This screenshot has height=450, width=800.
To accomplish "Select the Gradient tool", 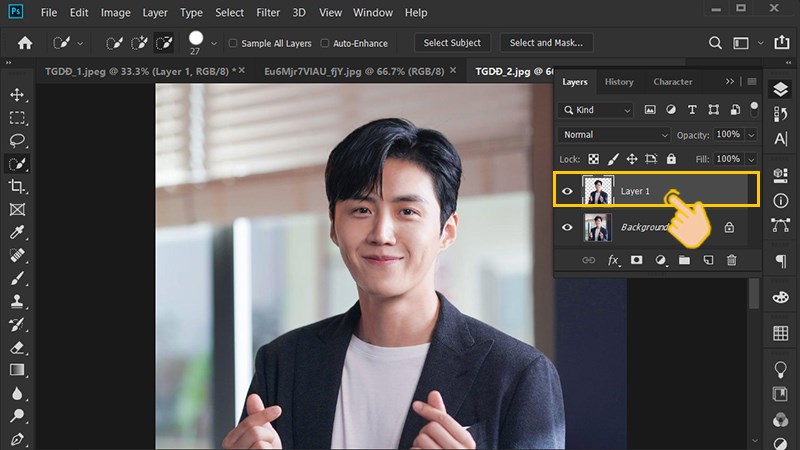I will (x=17, y=370).
